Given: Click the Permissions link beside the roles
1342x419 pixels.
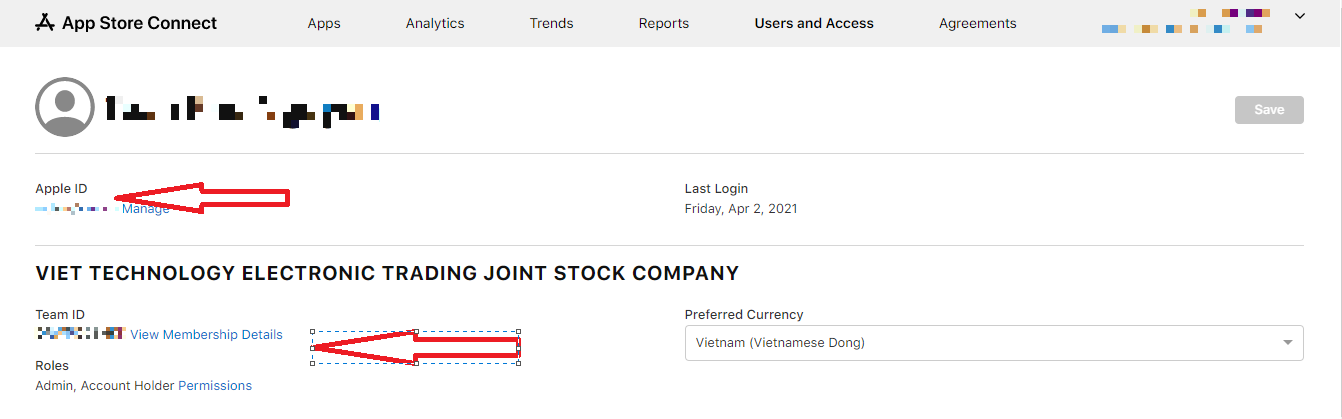Looking at the screenshot, I should [x=215, y=386].
